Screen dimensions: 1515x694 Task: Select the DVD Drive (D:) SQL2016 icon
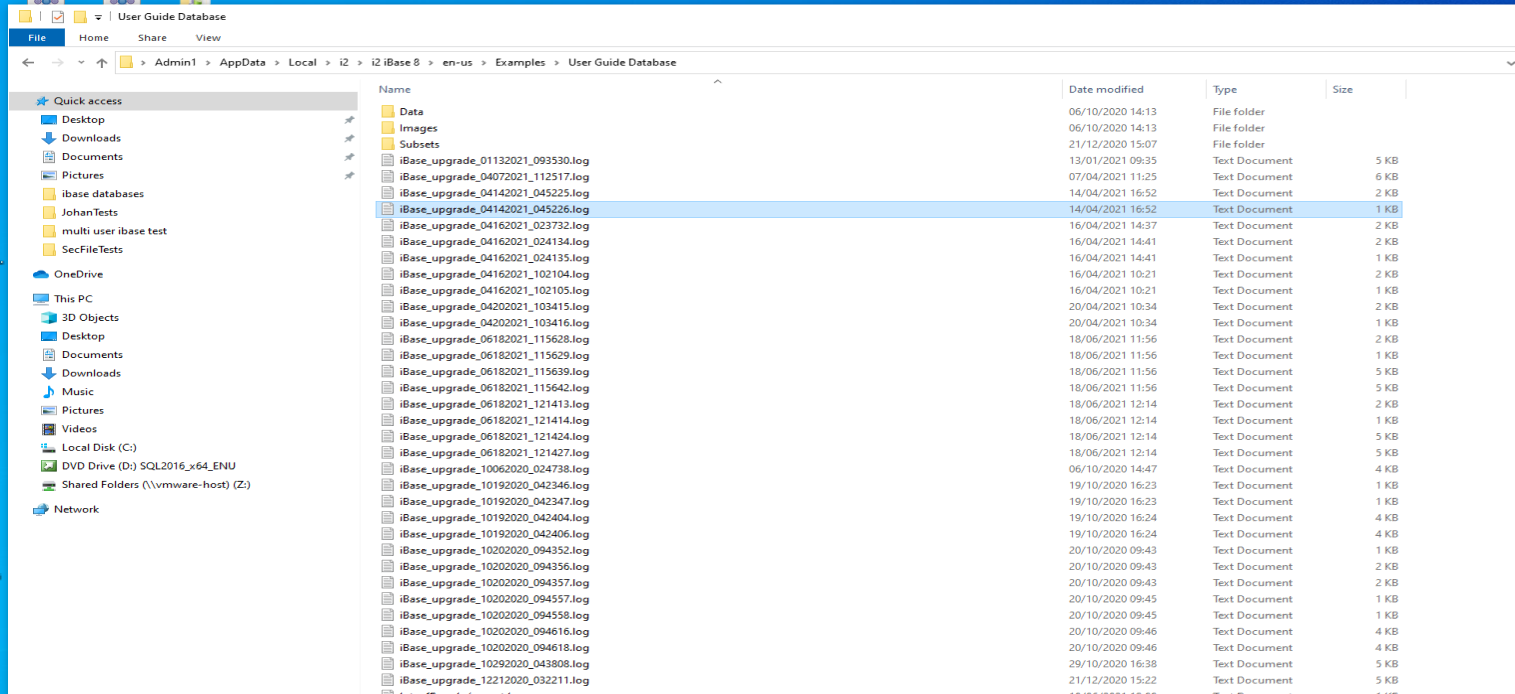click(49, 466)
